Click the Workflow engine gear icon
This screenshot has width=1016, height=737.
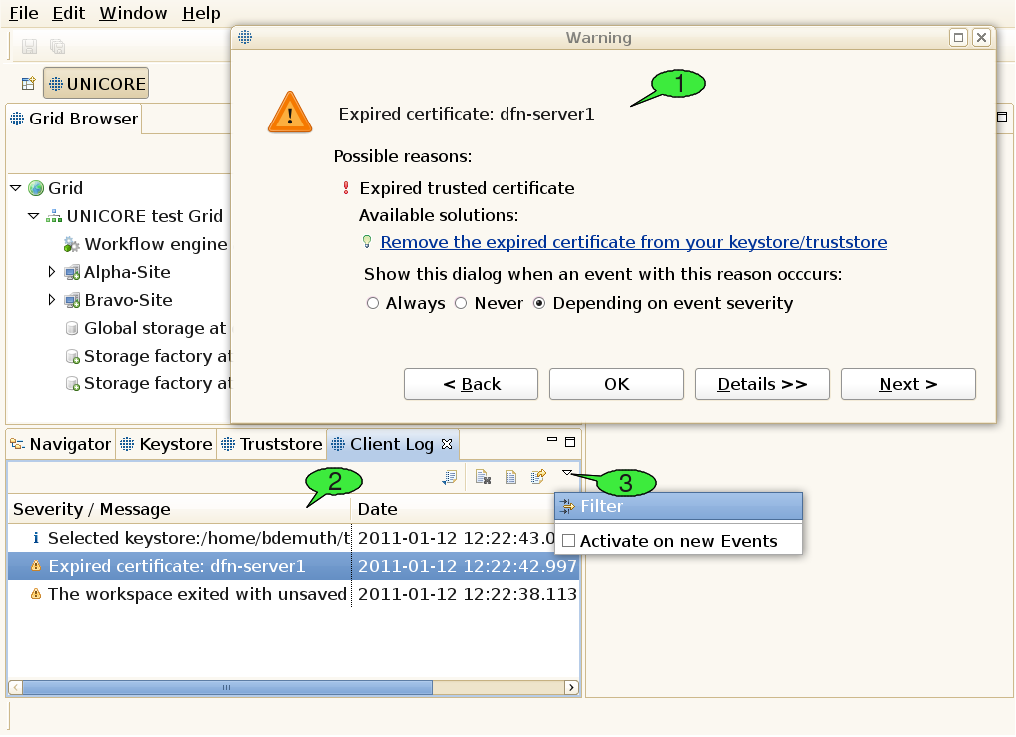[x=72, y=244]
